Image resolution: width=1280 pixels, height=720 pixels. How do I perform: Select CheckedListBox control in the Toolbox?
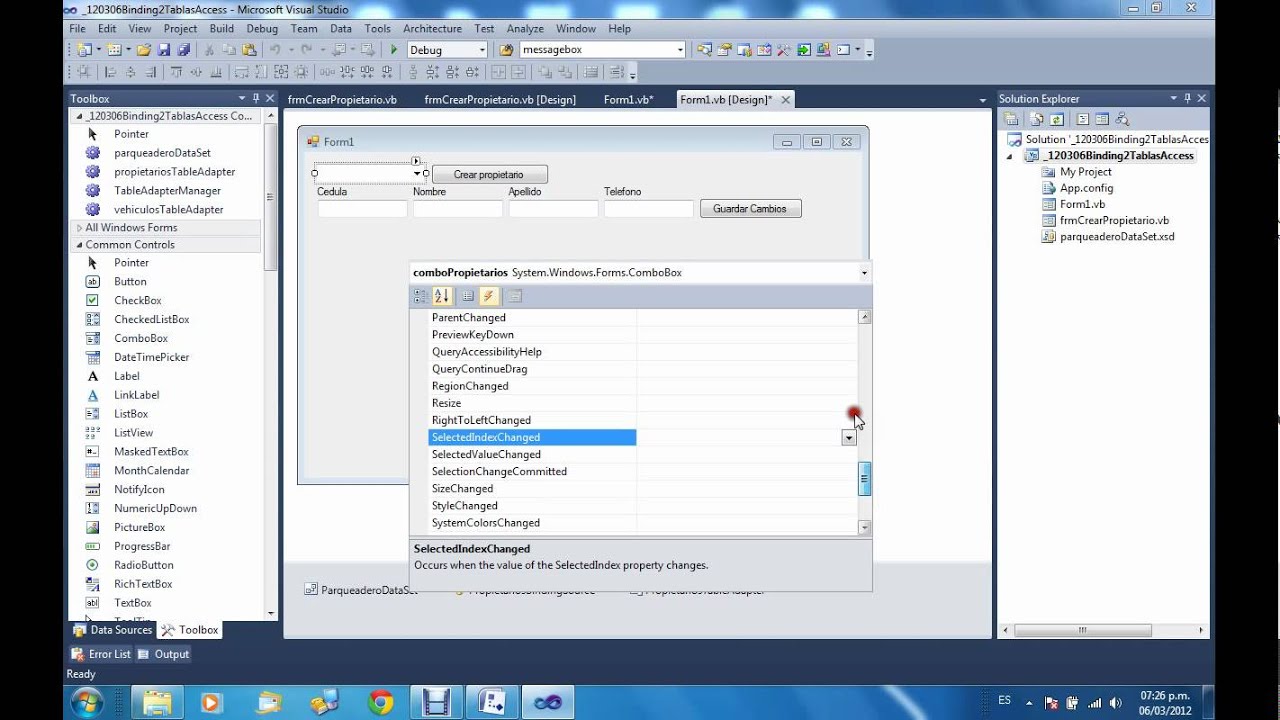[x=150, y=319]
